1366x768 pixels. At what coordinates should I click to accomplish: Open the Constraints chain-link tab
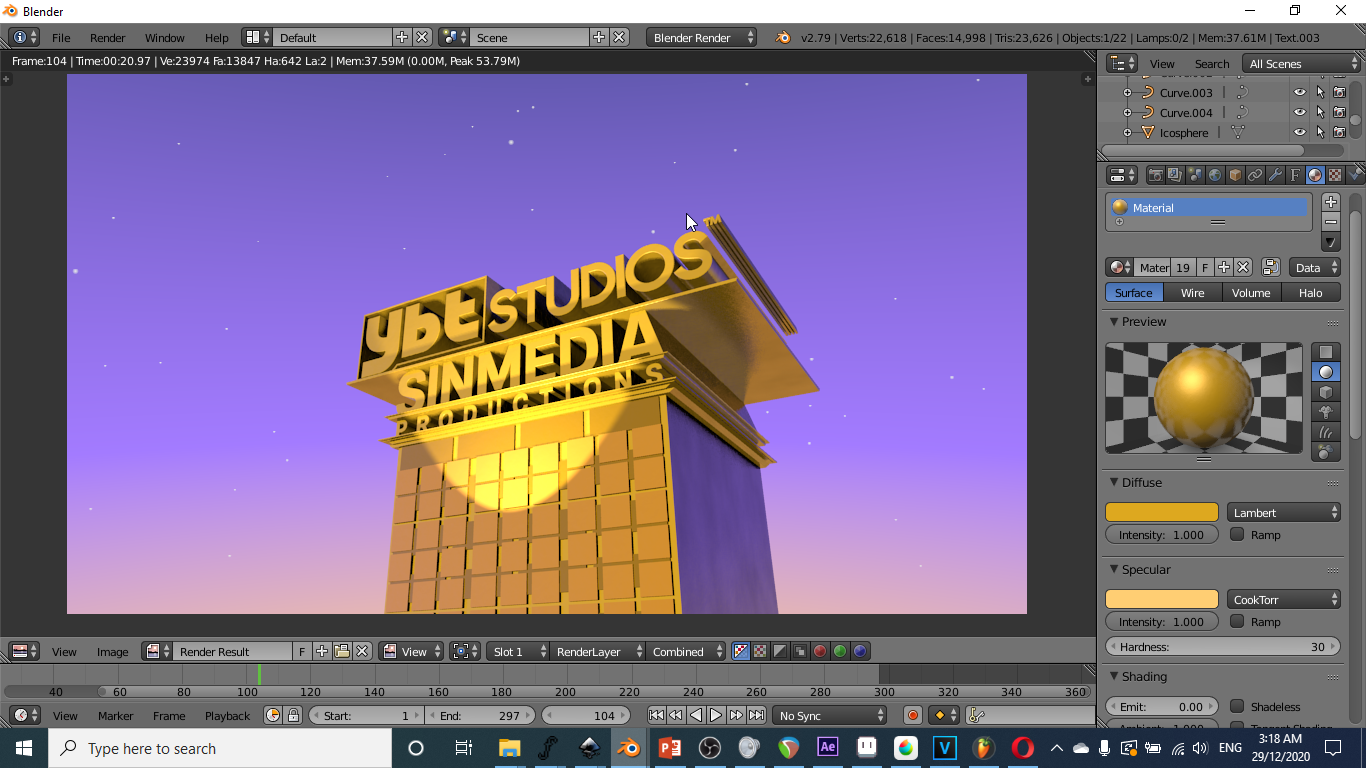click(1255, 175)
